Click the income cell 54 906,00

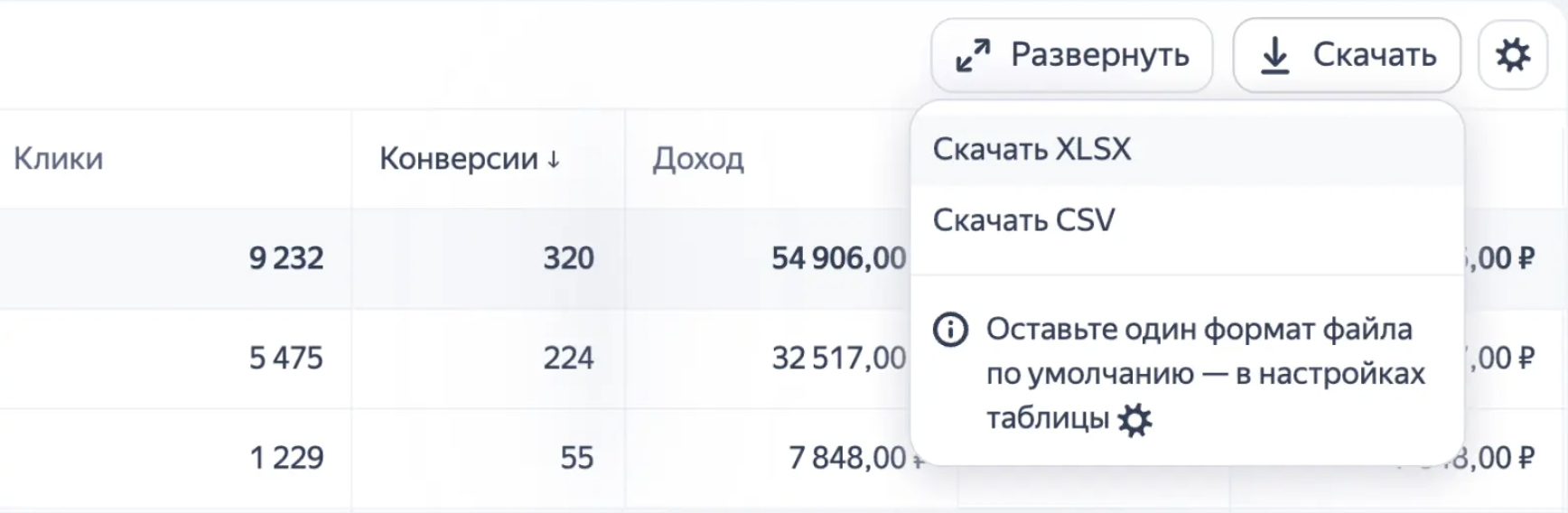(837, 258)
